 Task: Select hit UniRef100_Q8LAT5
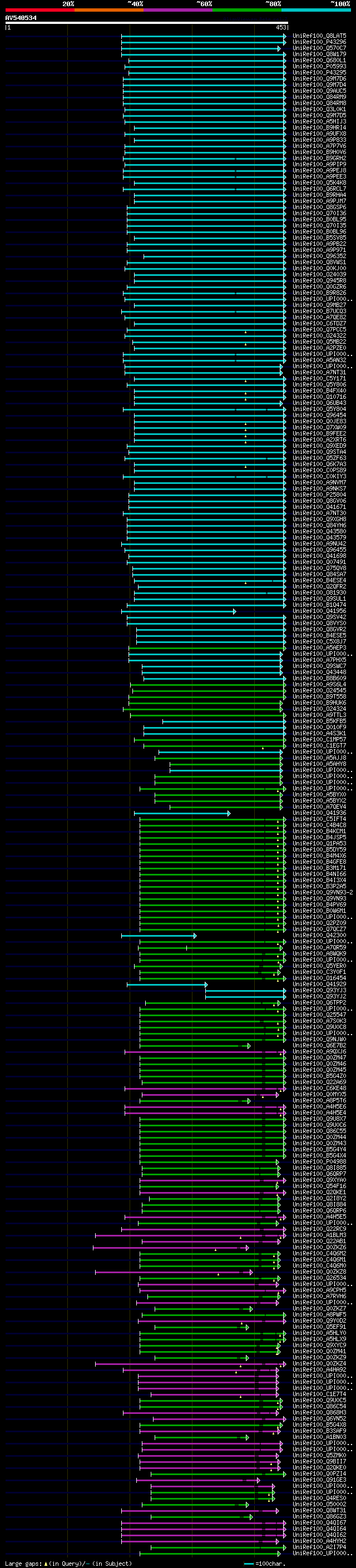coord(319,36)
